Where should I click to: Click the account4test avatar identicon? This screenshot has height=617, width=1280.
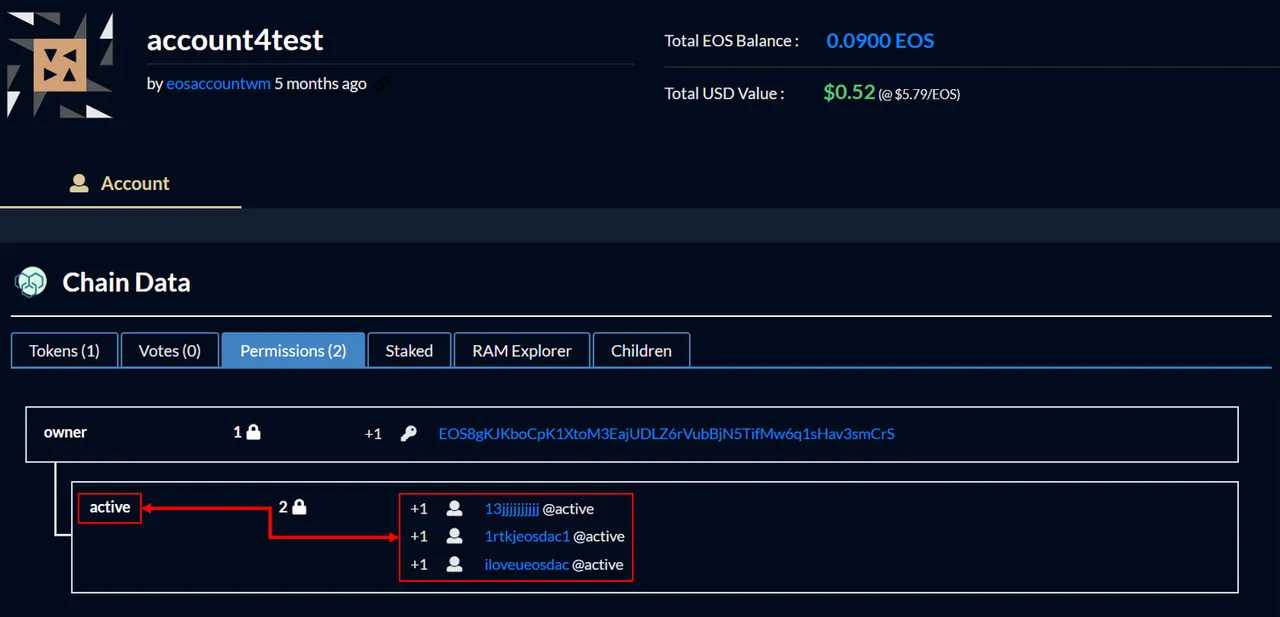tap(60, 65)
